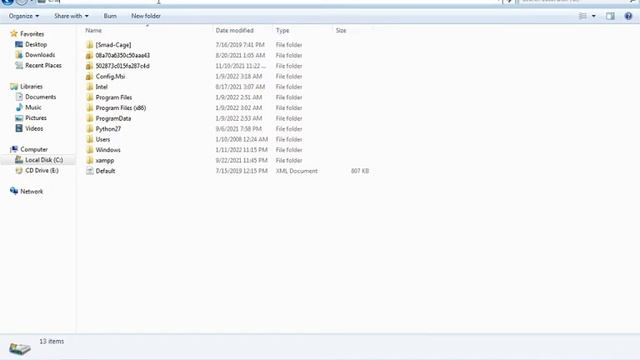Image resolution: width=640 pixels, height=360 pixels.
Task: Click the ProgramData name text
Action: 113,118
